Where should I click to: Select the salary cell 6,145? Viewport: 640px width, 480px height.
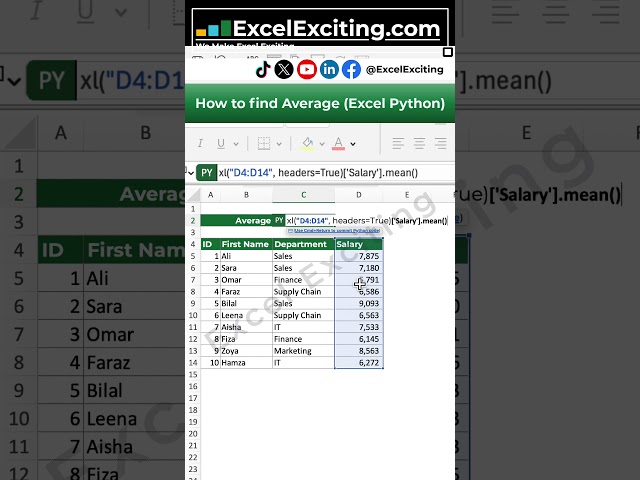click(x=359, y=339)
